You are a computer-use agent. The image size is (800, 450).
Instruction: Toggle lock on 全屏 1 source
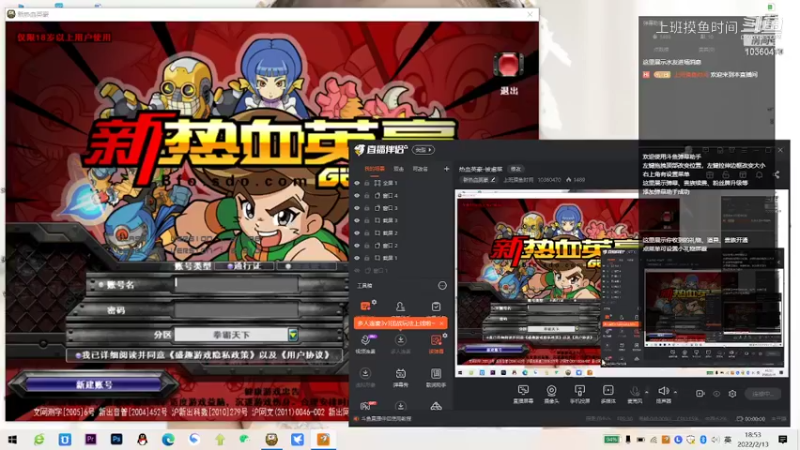coord(367,183)
